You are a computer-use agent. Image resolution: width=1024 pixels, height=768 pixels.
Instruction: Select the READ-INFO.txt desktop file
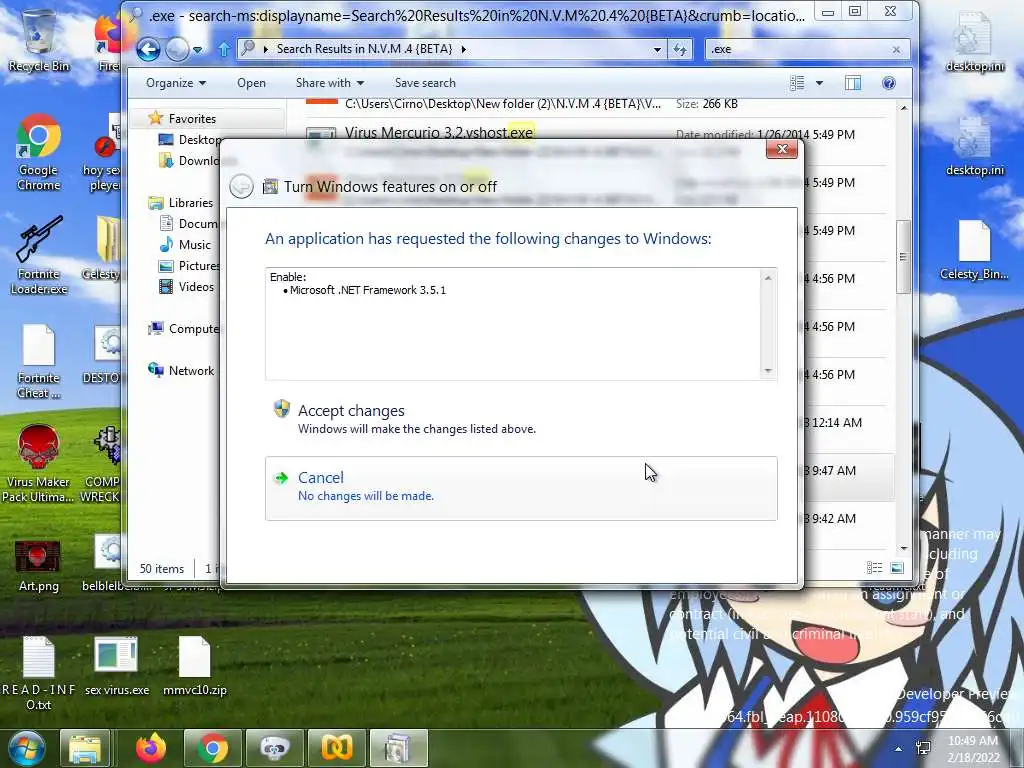[x=38, y=673]
